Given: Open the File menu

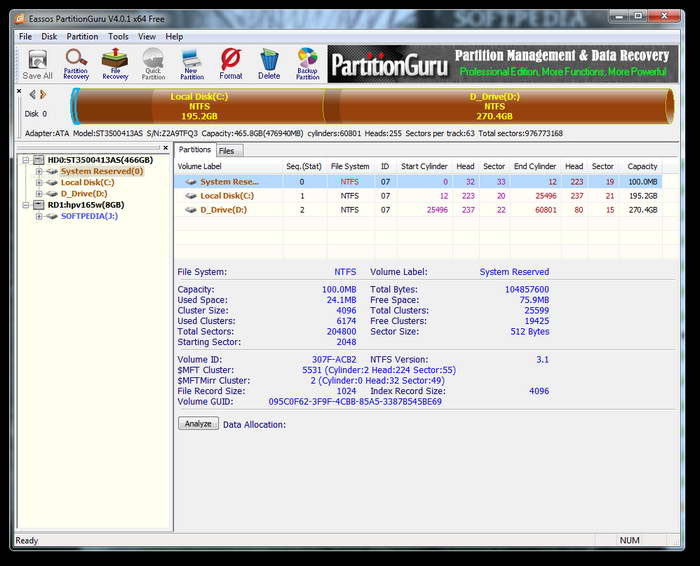Looking at the screenshot, I should [25, 37].
